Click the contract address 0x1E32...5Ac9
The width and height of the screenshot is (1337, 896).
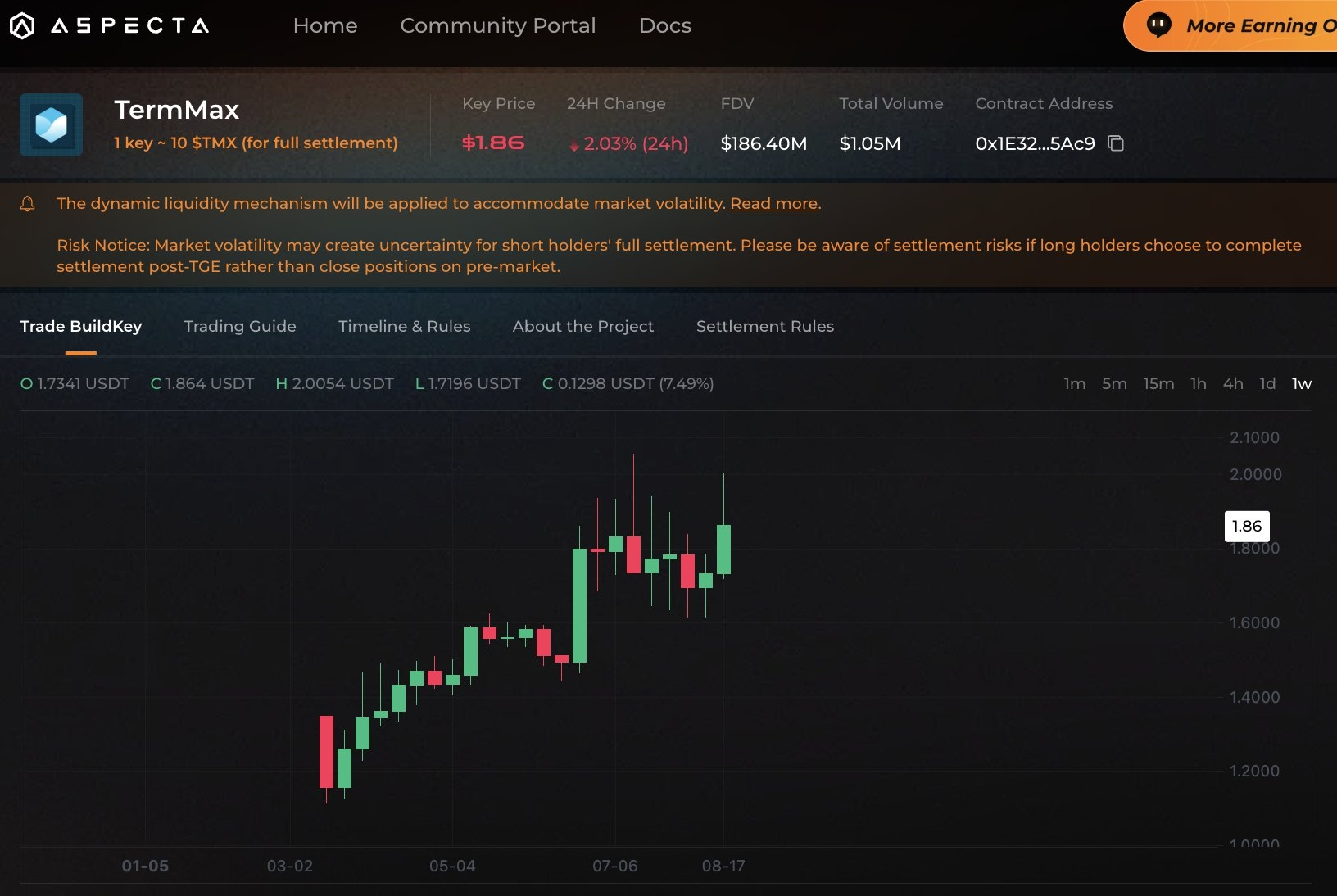(1035, 143)
